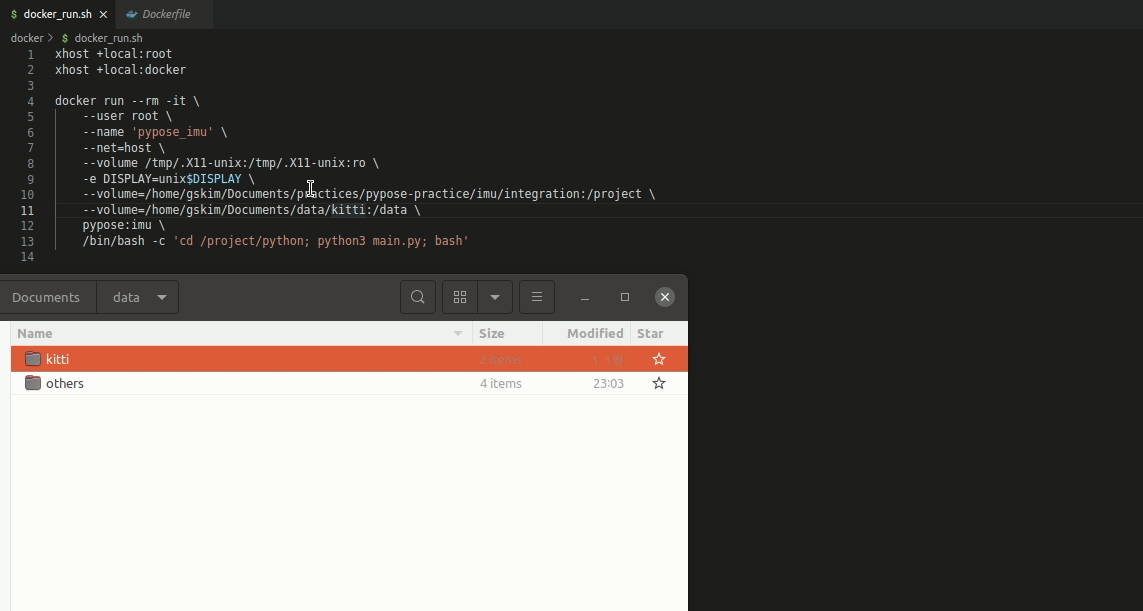1143x611 pixels.
Task: Click the docker breadcrumb segment
Action: [27, 38]
